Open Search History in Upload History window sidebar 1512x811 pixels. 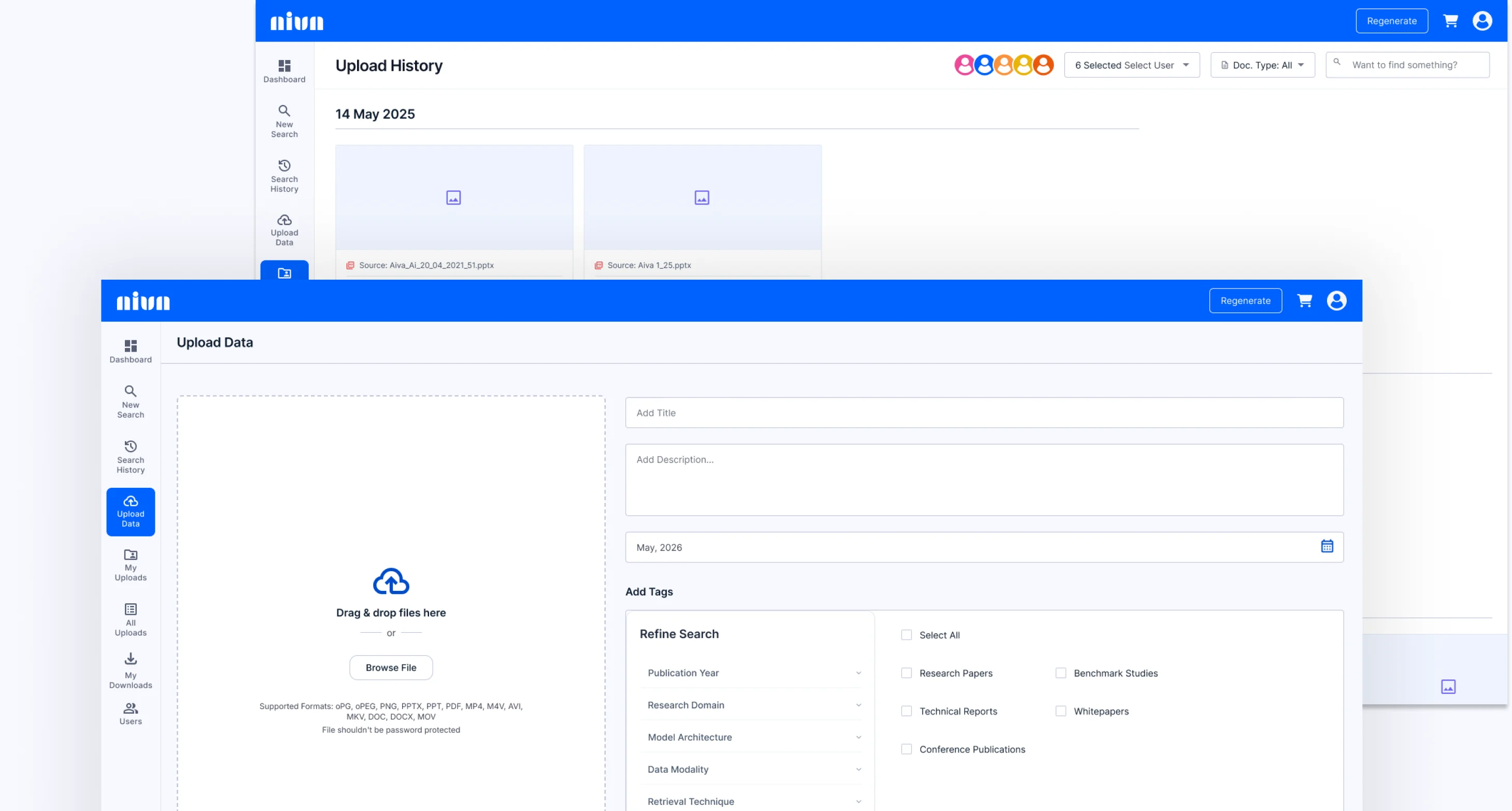284,176
